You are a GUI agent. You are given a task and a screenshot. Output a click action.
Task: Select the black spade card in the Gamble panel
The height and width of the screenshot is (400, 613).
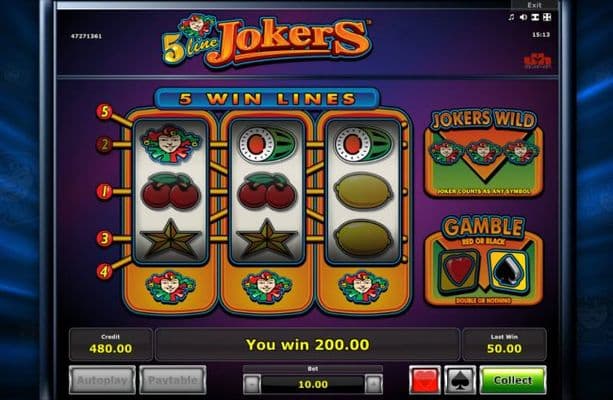[x=509, y=271]
